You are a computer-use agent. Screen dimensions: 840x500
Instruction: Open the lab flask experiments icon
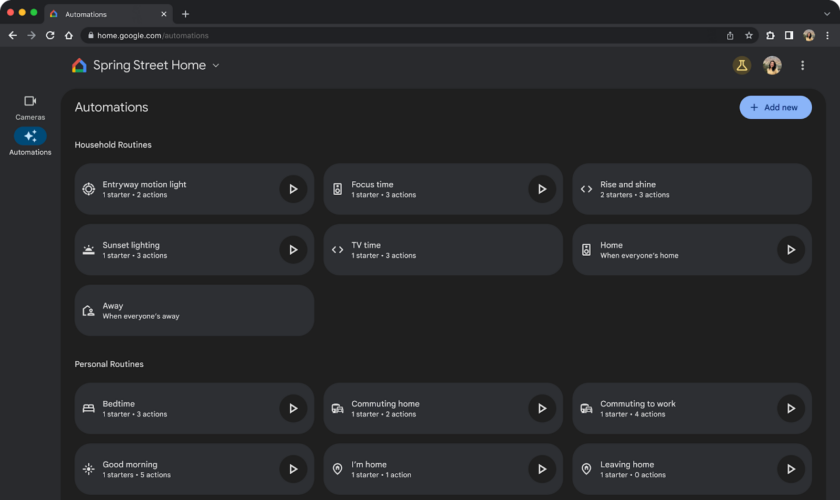point(741,66)
